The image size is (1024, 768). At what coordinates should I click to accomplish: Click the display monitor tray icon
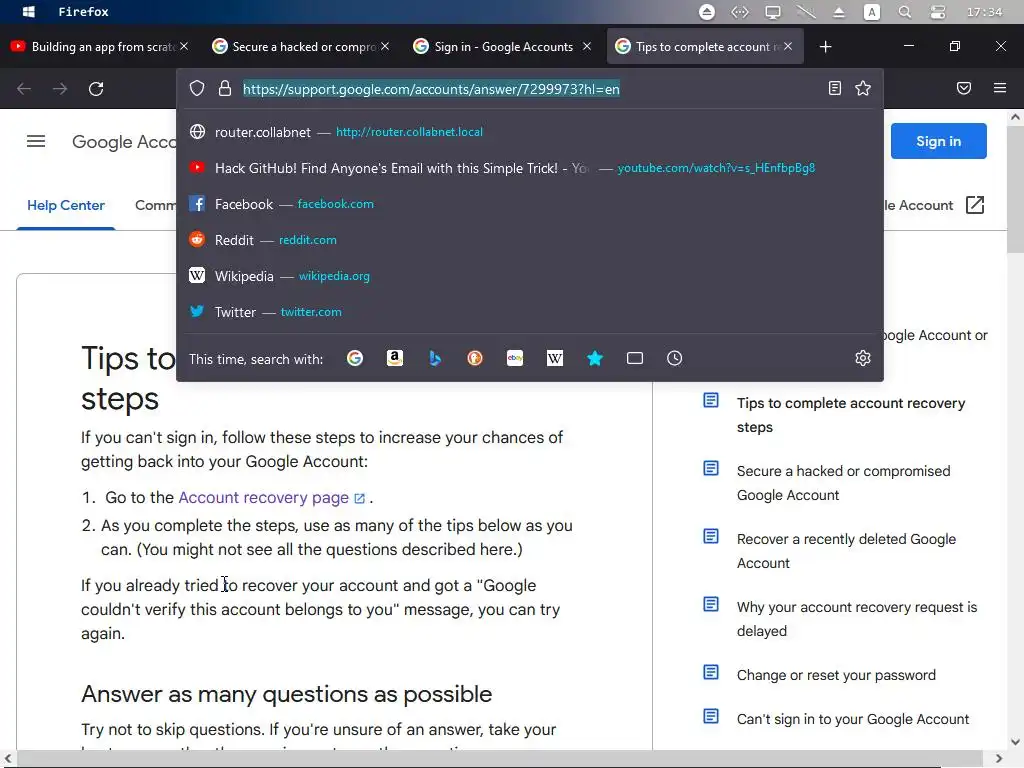[x=773, y=12]
